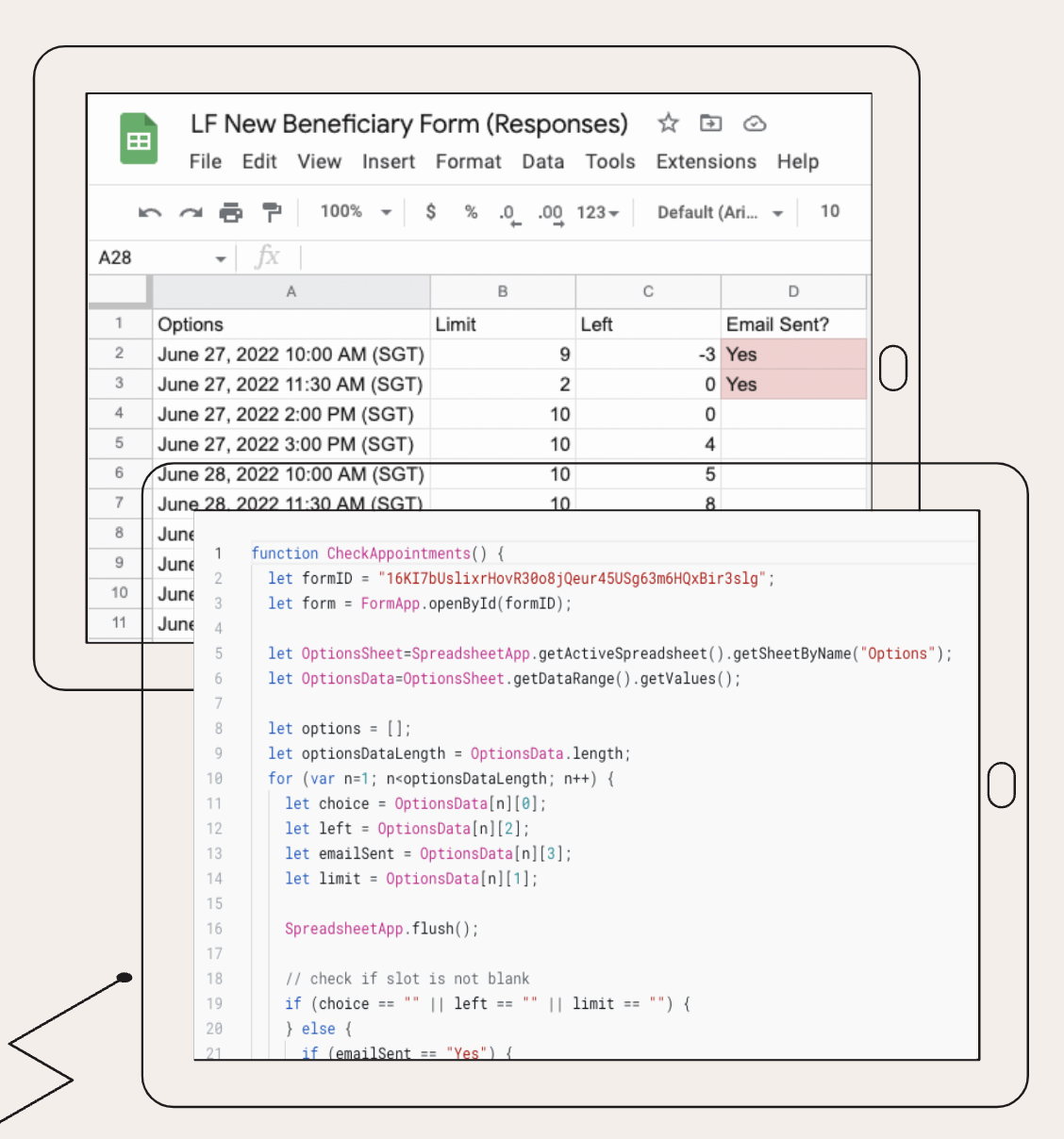
Task: Click the Limit value "2" in row 3
Action: [x=503, y=385]
